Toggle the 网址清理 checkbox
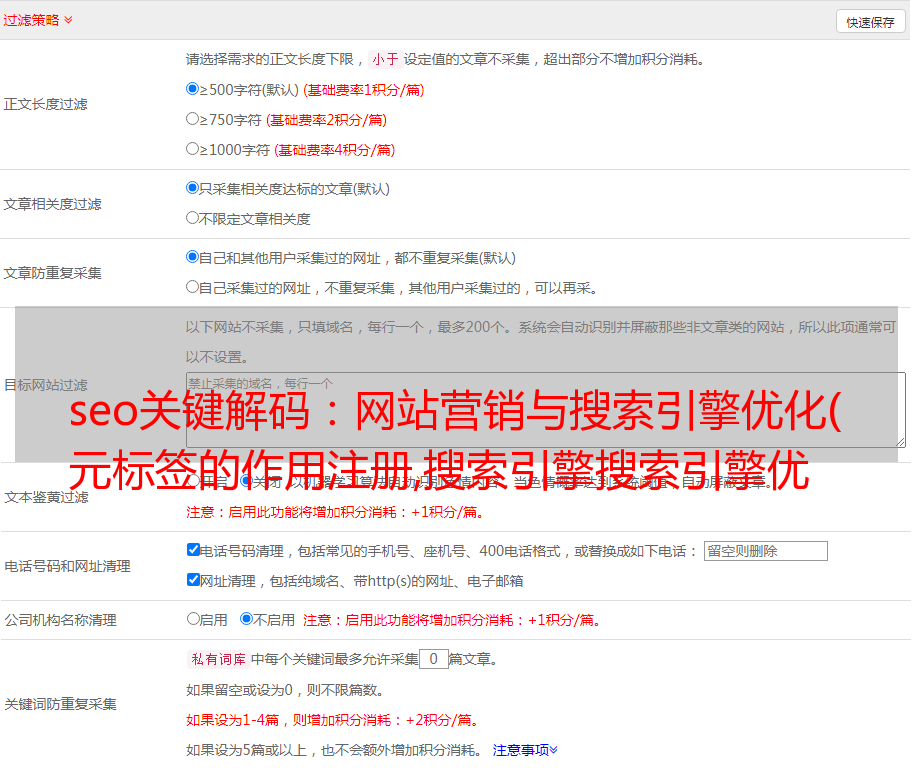 [194, 580]
